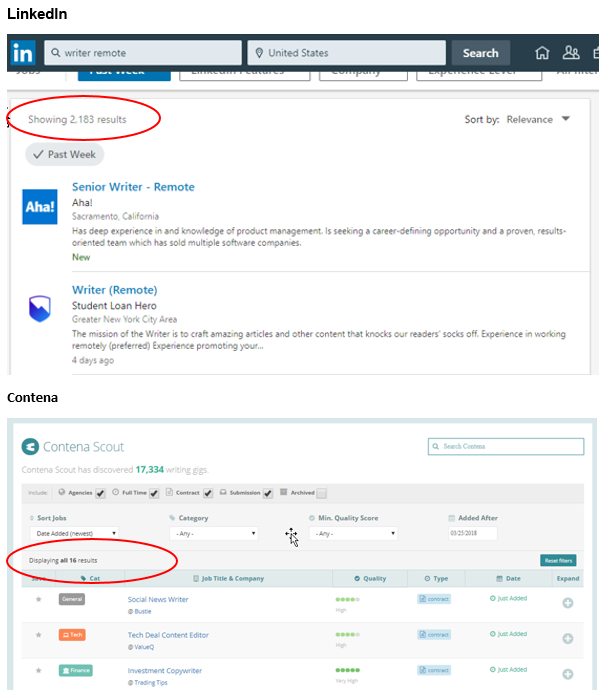
Task: Click the 17,334 writing gigs count
Action: click(x=150, y=470)
